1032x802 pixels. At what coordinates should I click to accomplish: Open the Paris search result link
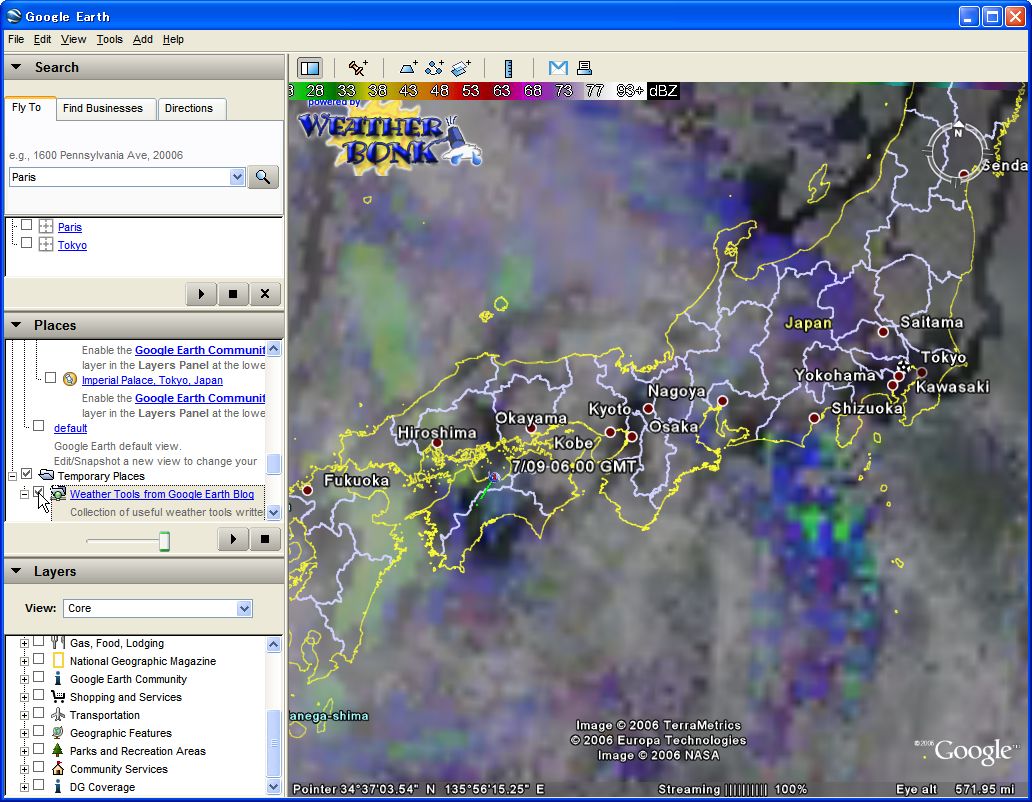tap(70, 227)
